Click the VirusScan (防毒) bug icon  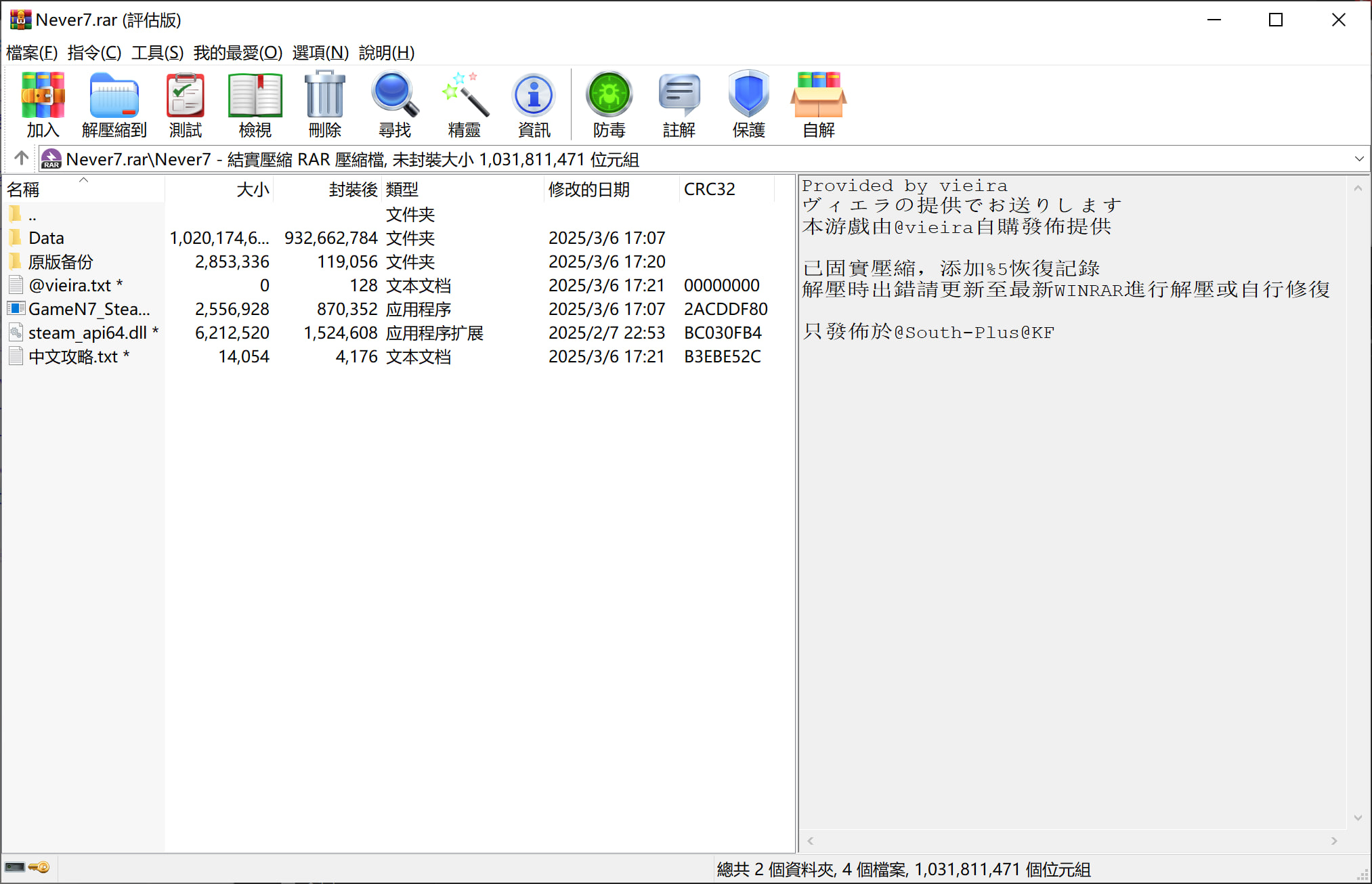point(609,104)
